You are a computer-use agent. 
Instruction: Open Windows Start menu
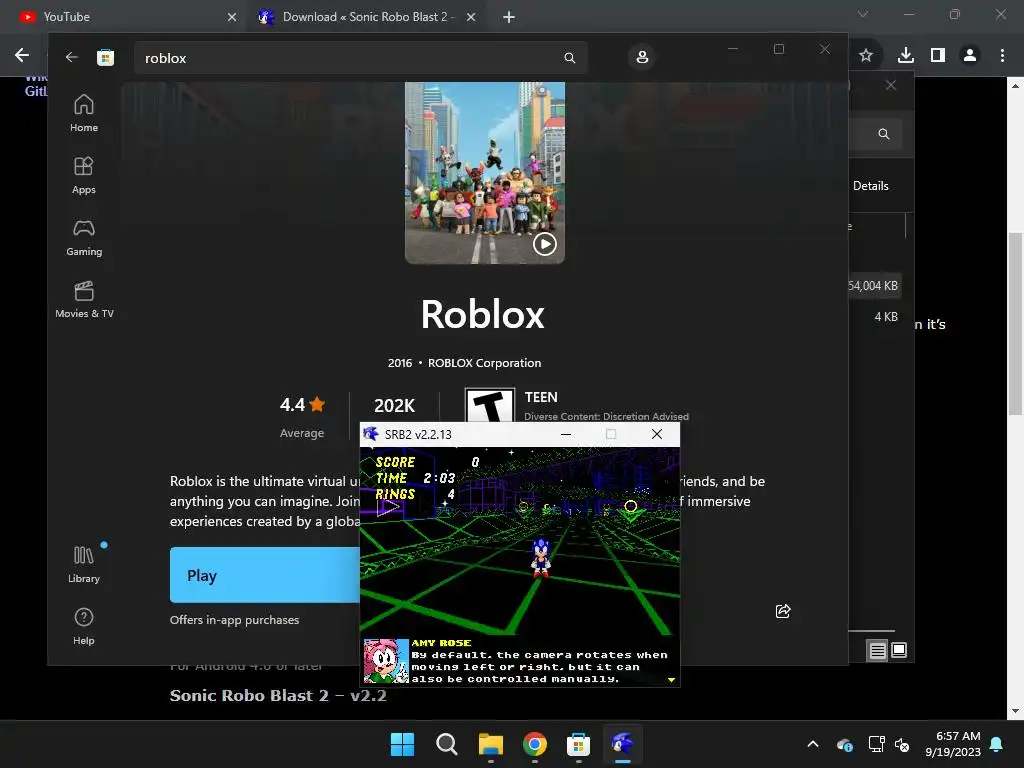[402, 744]
